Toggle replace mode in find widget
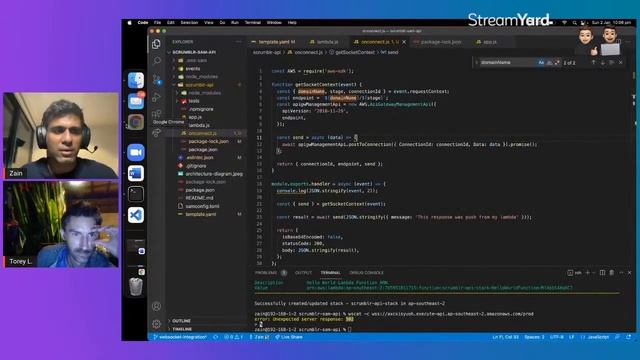640x360 pixels. pyautogui.click(x=476, y=62)
